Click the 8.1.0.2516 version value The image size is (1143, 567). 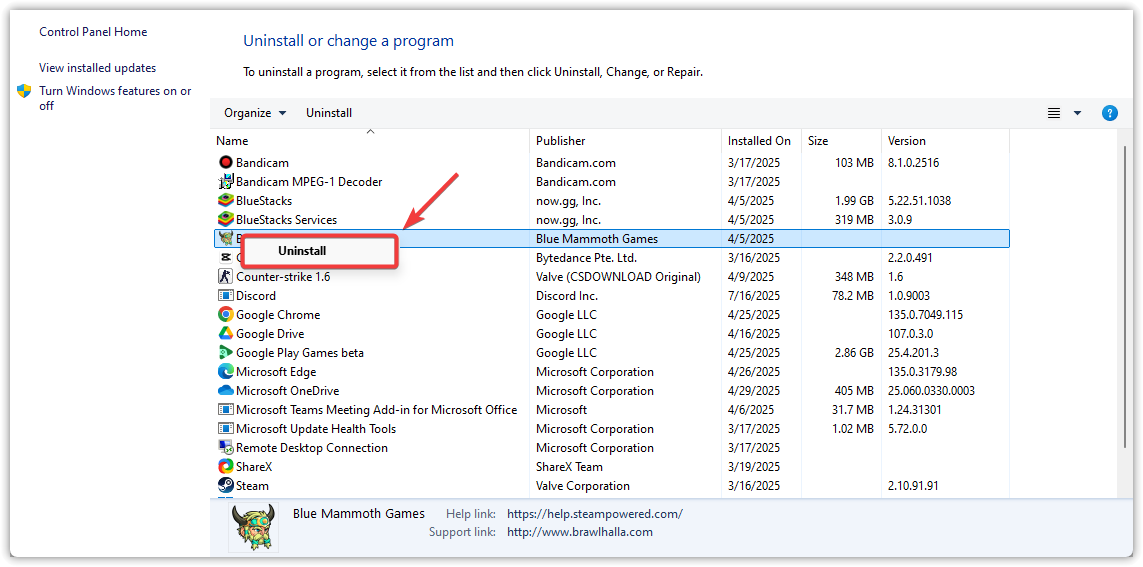click(x=913, y=163)
